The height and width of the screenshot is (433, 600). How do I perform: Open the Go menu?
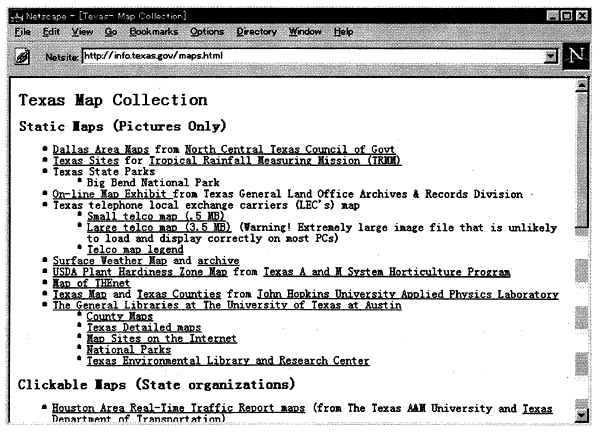click(x=111, y=32)
